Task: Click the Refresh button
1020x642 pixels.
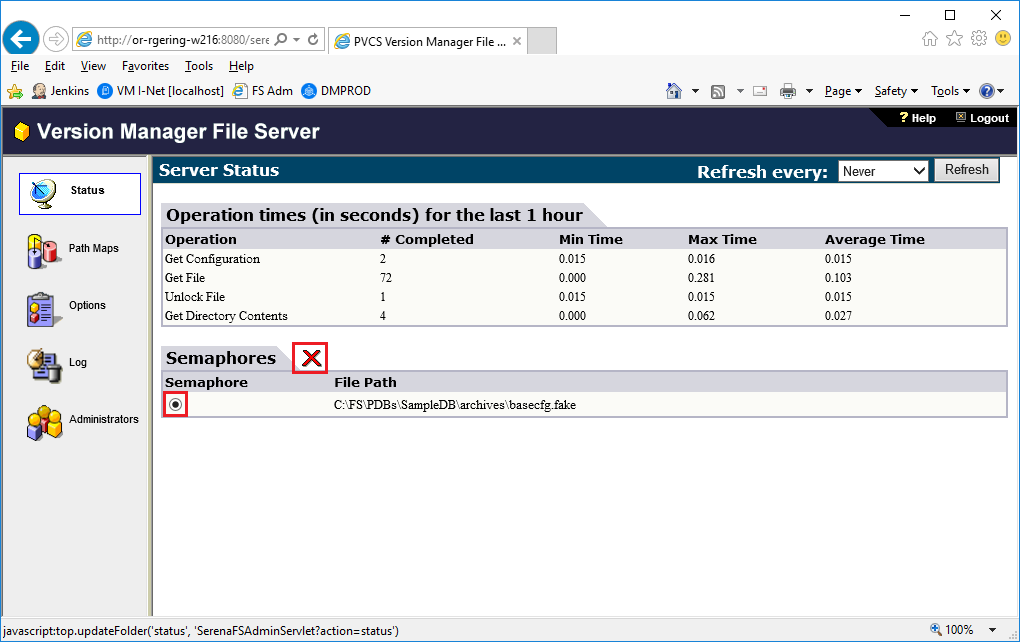Action: [x=966, y=169]
